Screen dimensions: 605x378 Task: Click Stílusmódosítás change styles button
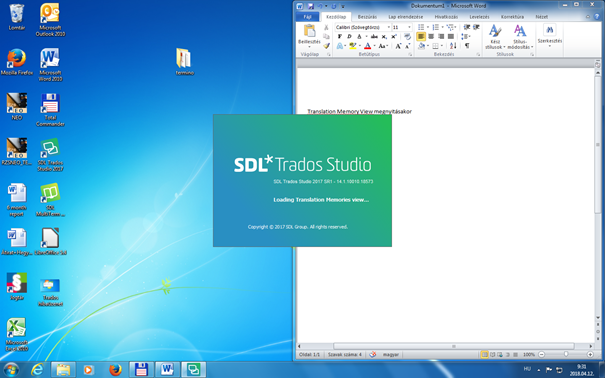(x=520, y=37)
